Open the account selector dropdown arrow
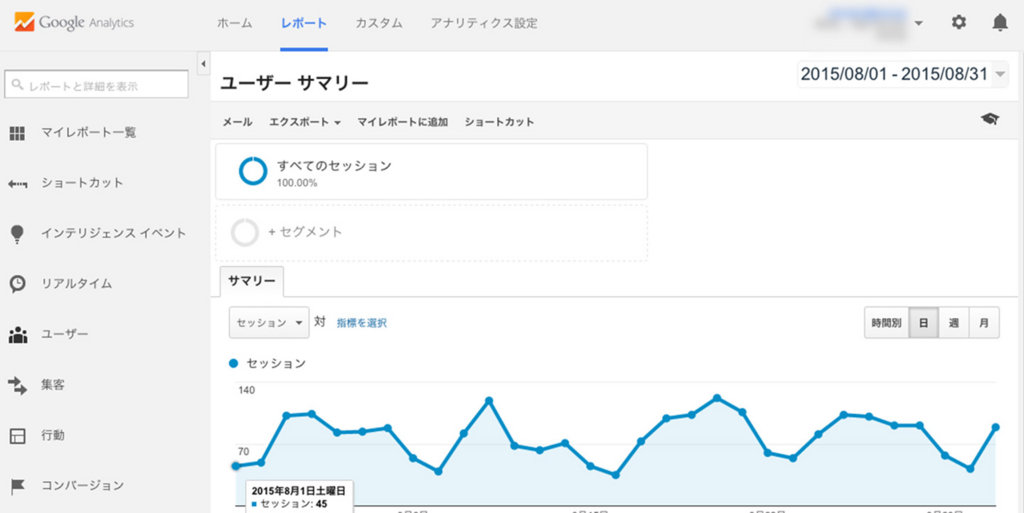 coord(919,23)
